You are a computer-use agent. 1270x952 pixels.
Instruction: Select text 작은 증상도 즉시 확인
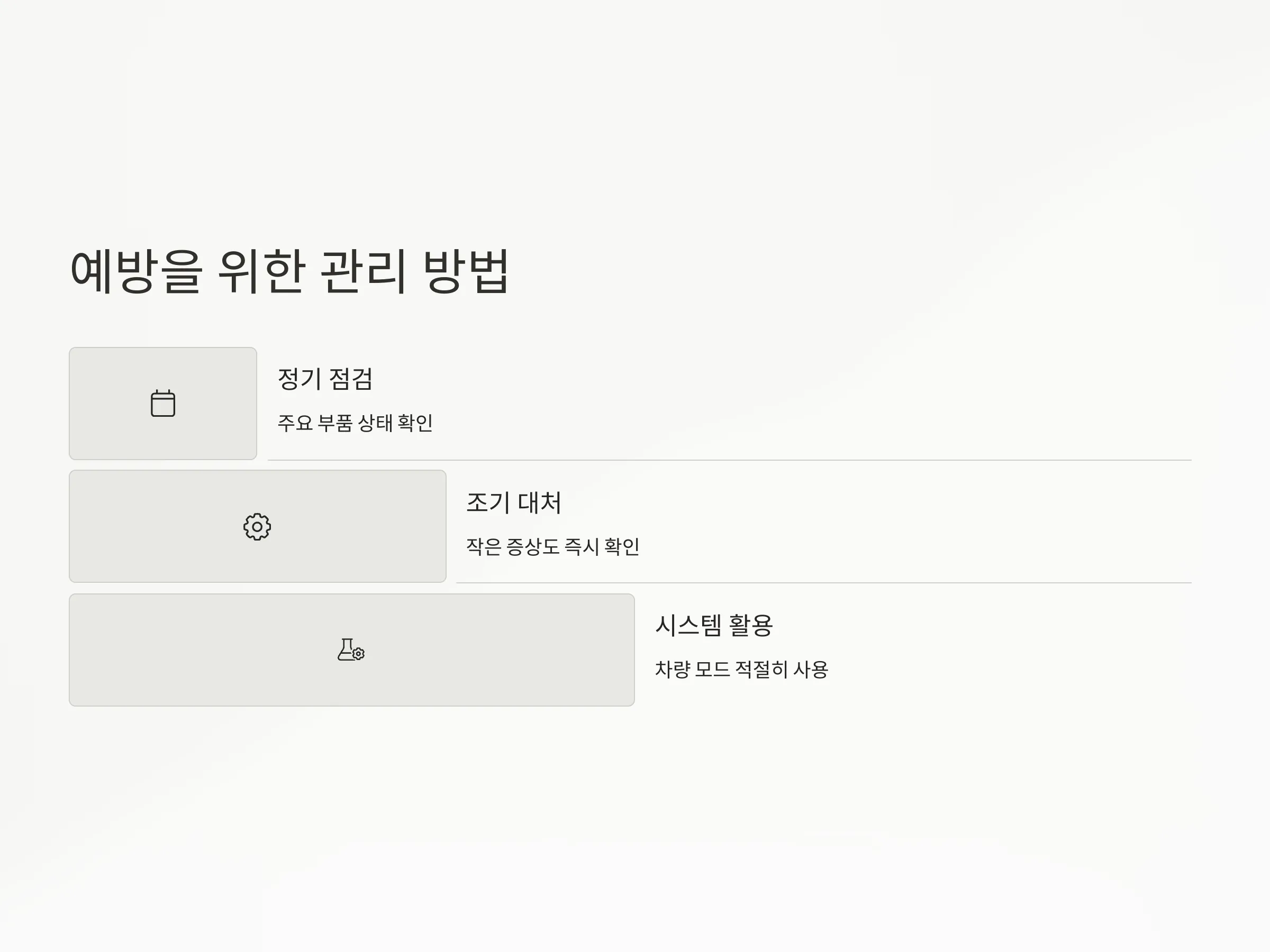click(x=553, y=546)
